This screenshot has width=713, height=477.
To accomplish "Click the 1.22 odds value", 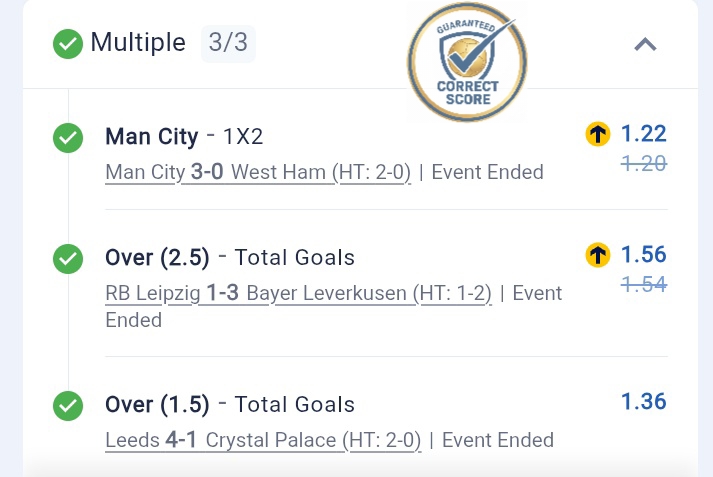I will point(643,134).
